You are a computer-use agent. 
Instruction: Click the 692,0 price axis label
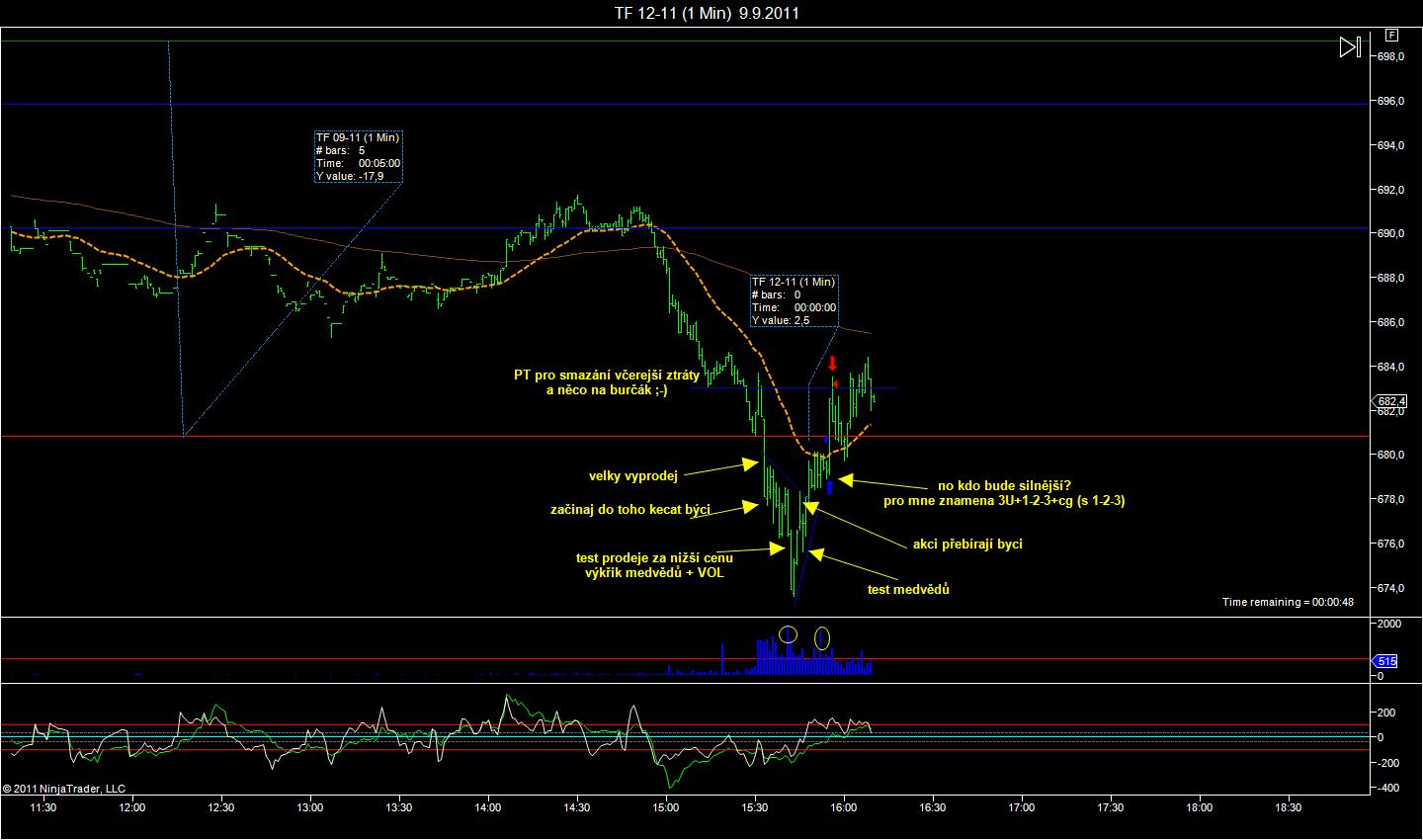coord(1391,190)
